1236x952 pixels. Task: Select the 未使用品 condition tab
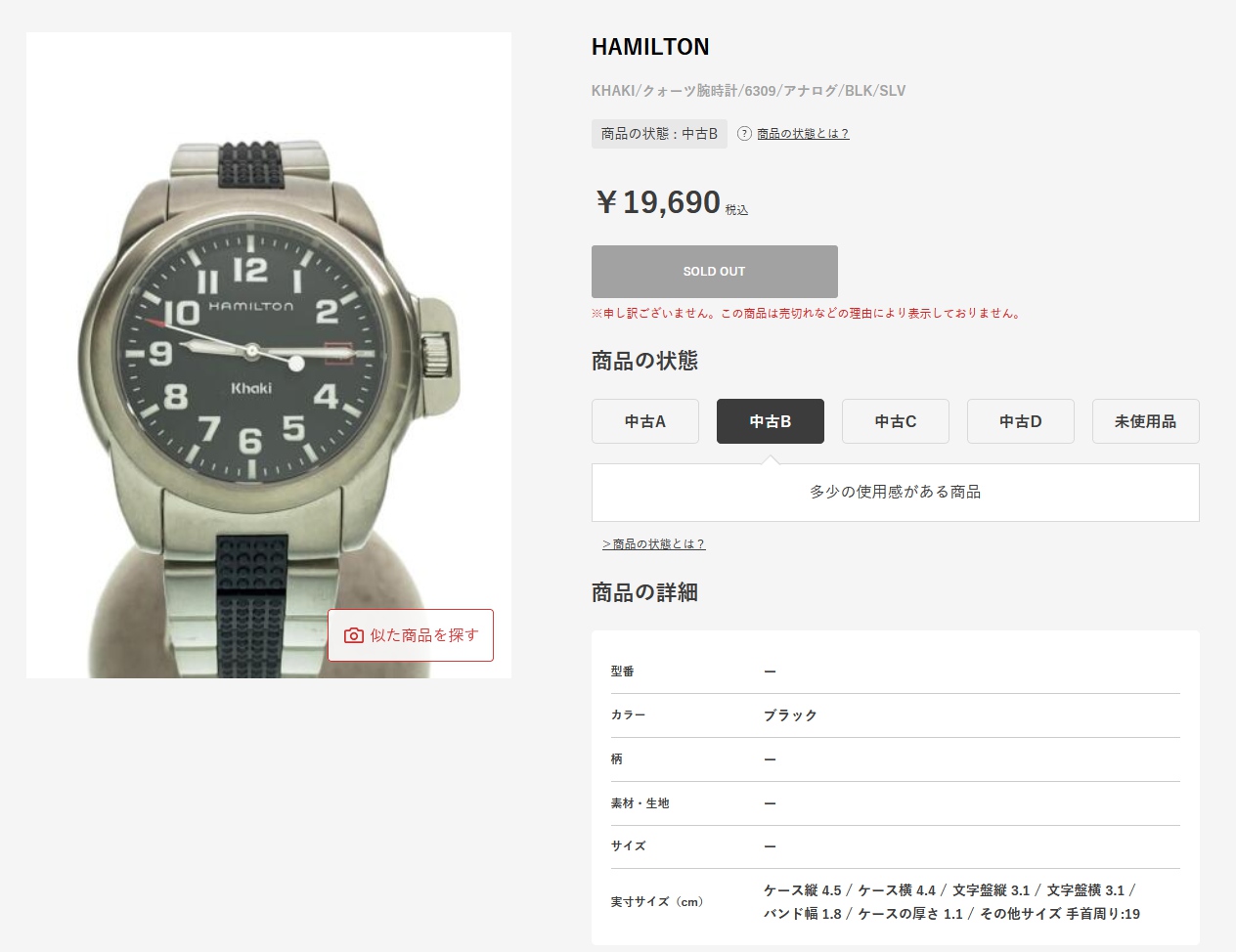point(1146,421)
